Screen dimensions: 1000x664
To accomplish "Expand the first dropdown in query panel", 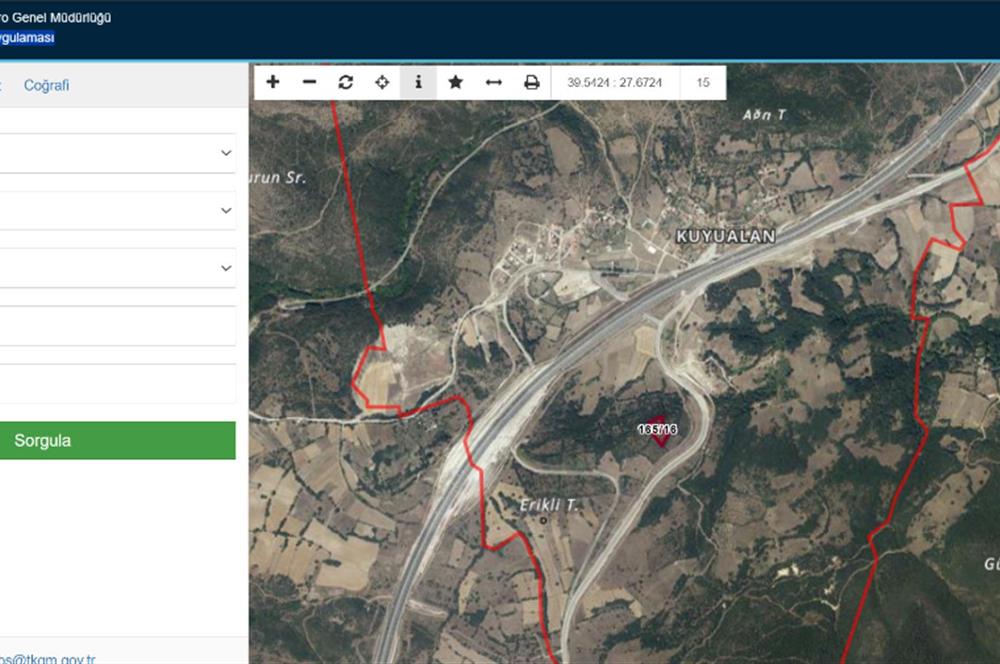I will pos(117,153).
